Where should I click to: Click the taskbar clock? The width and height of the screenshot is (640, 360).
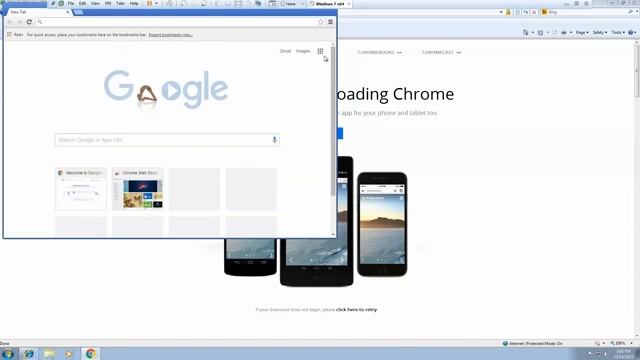coord(623,354)
